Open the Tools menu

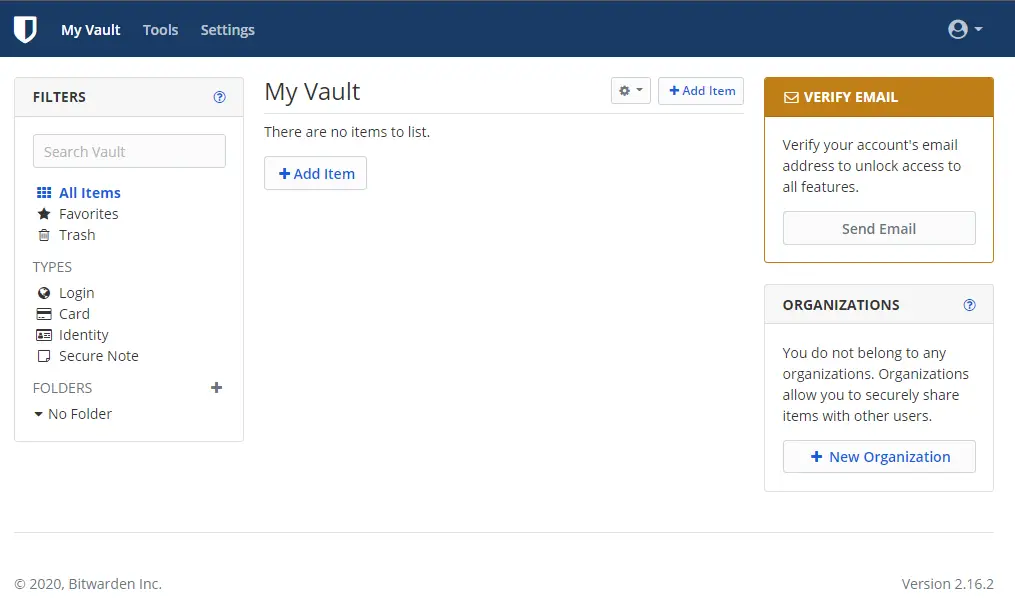[x=160, y=30]
